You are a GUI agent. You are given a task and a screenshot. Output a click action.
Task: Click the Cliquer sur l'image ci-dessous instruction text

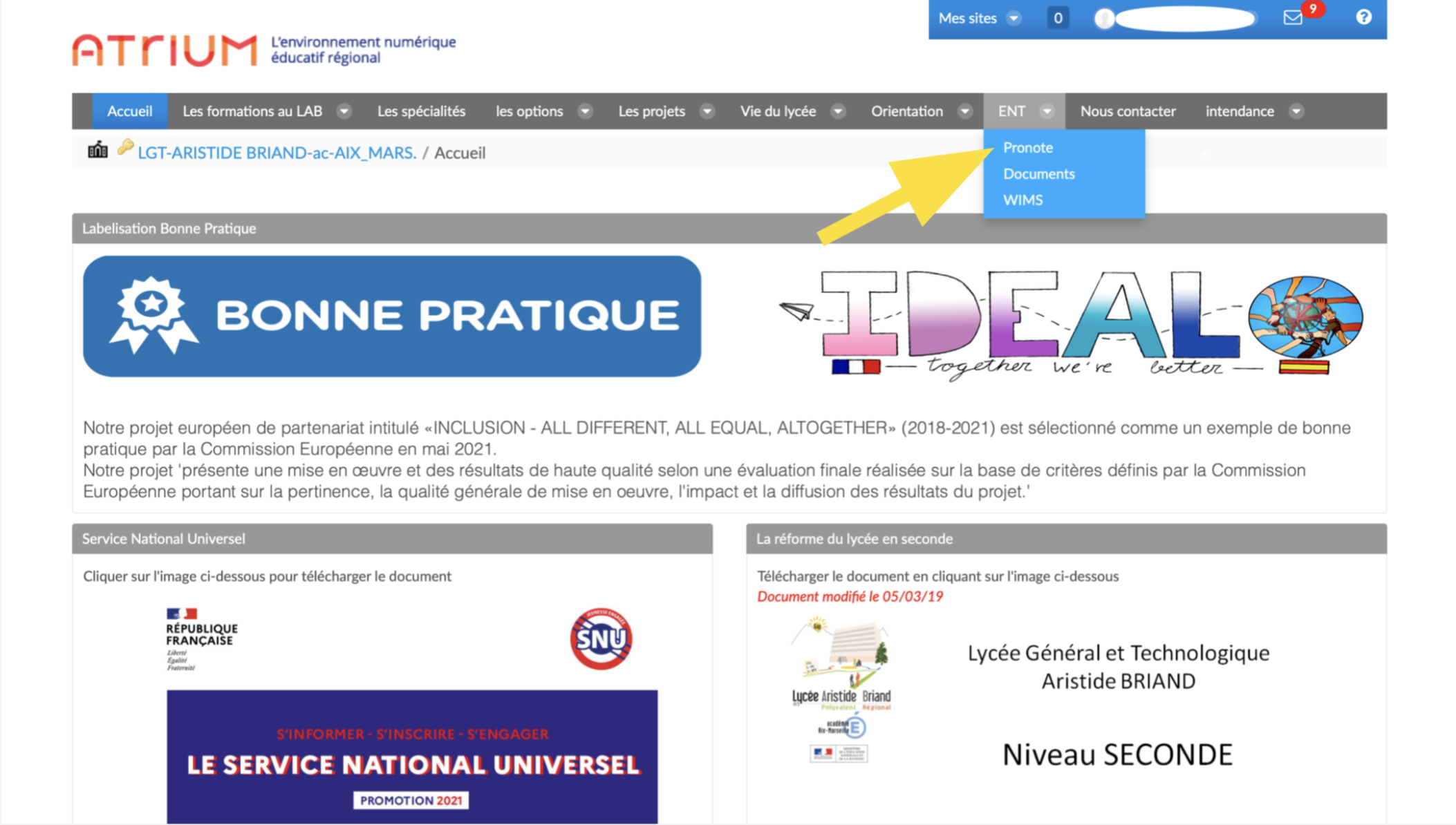coord(267,576)
